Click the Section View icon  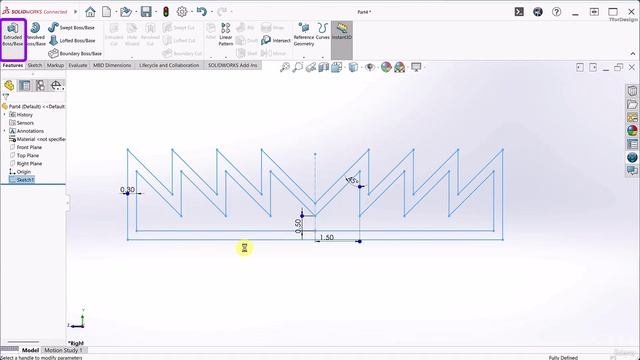[x=324, y=67]
